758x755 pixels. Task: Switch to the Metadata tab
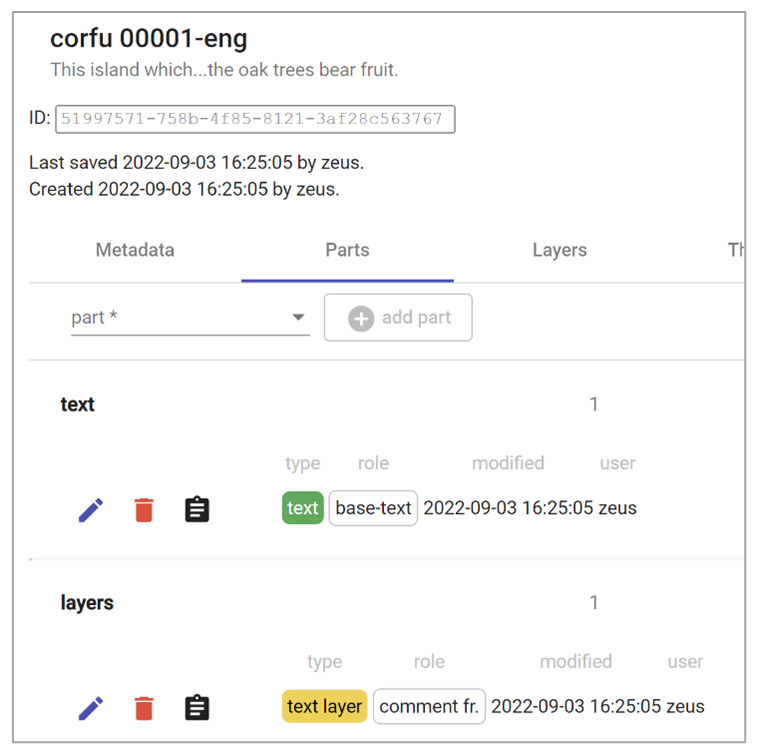point(135,250)
